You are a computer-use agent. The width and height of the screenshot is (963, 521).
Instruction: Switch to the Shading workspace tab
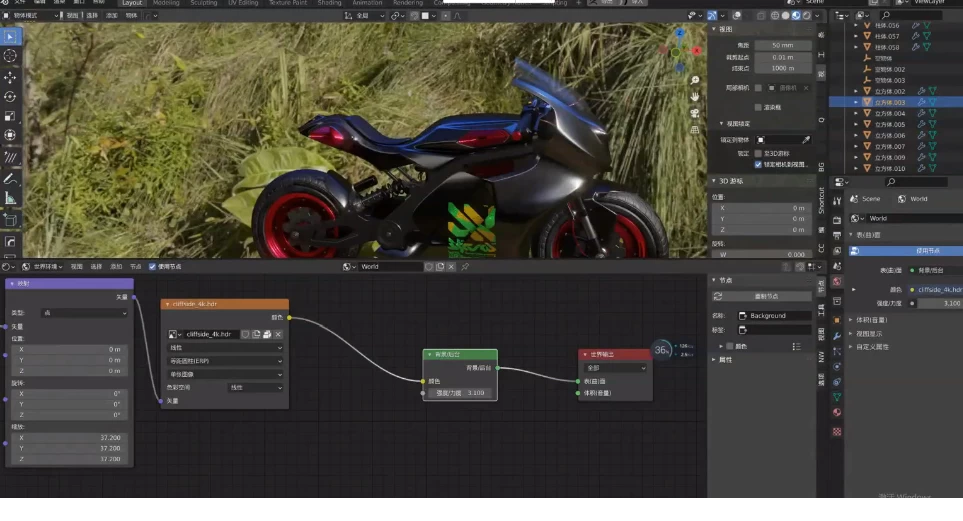[329, 3]
